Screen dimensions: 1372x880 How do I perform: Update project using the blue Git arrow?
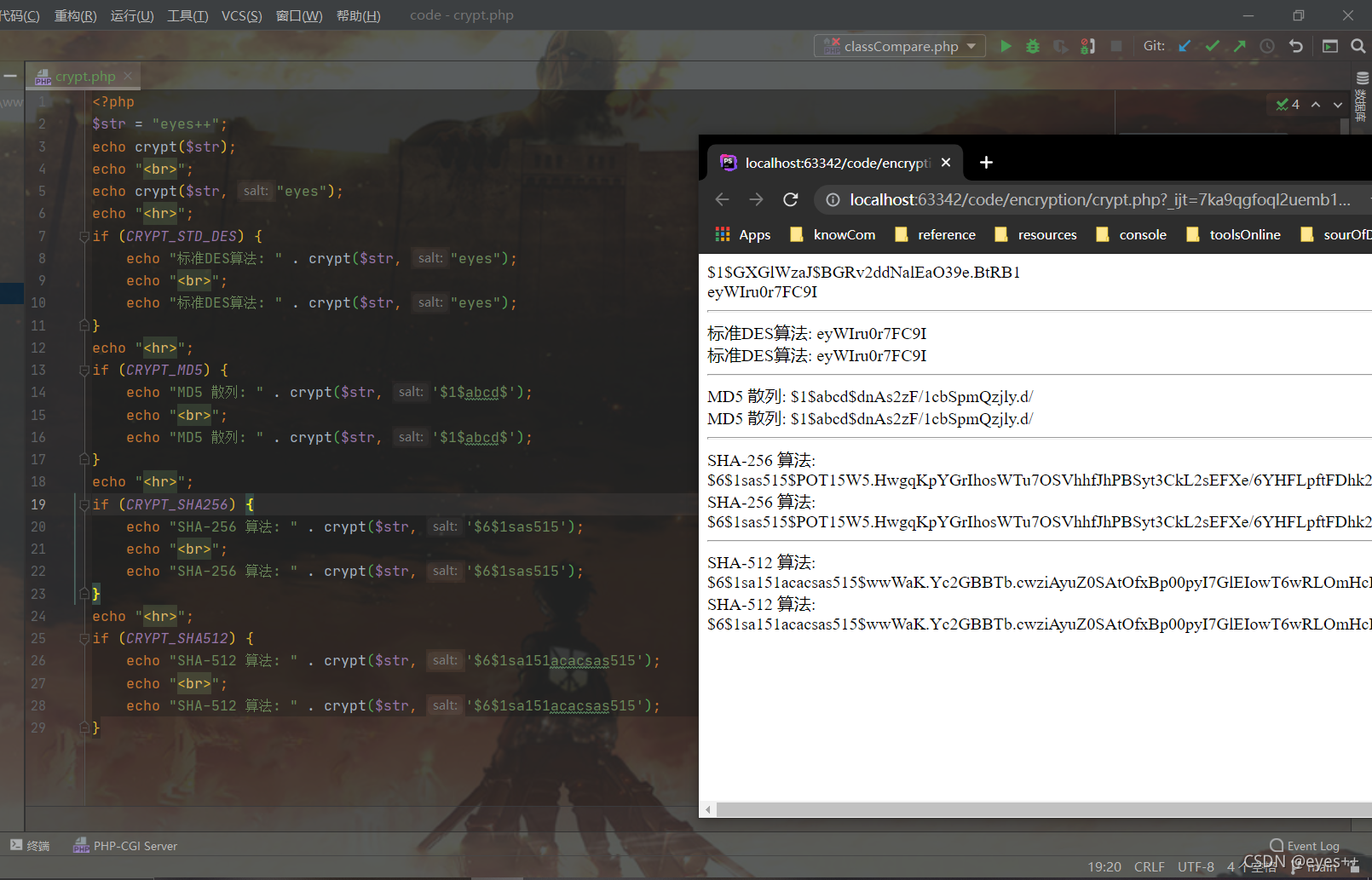[x=1185, y=46]
